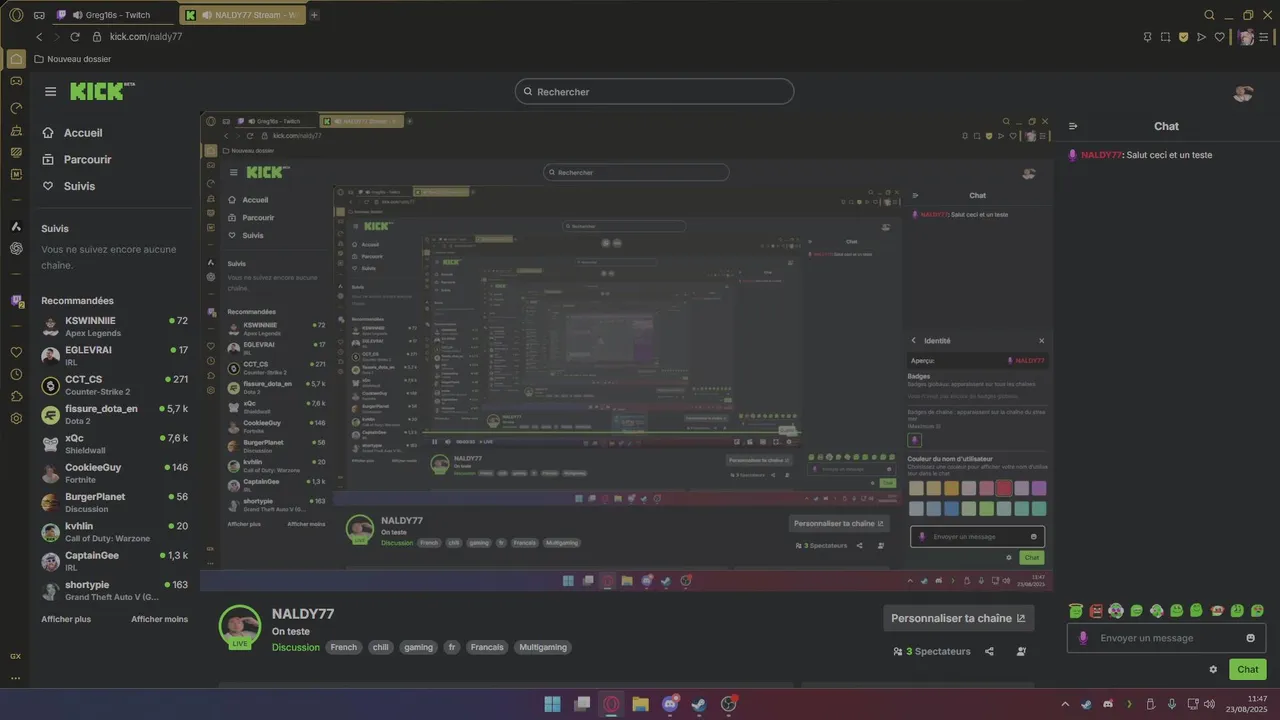The width and height of the screenshot is (1280, 720).
Task: Switch to the Greg16s - Twitch tab
Action: (115, 15)
